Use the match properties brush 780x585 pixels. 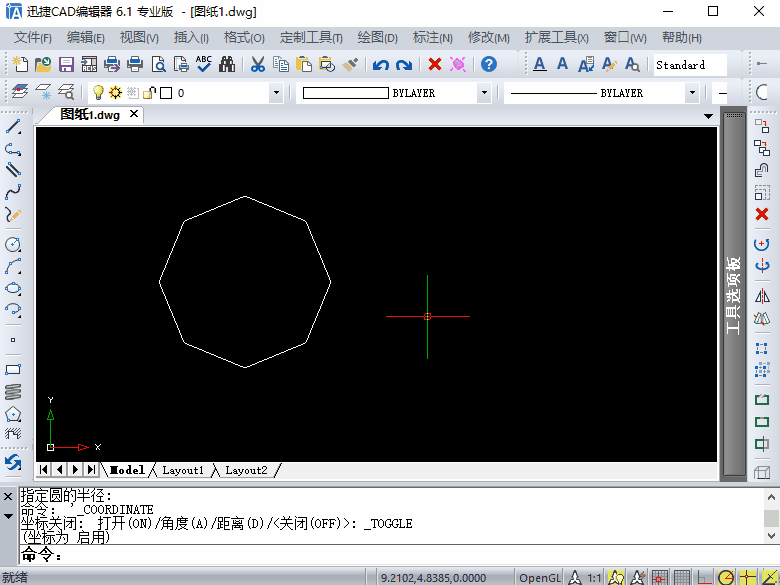(350, 64)
